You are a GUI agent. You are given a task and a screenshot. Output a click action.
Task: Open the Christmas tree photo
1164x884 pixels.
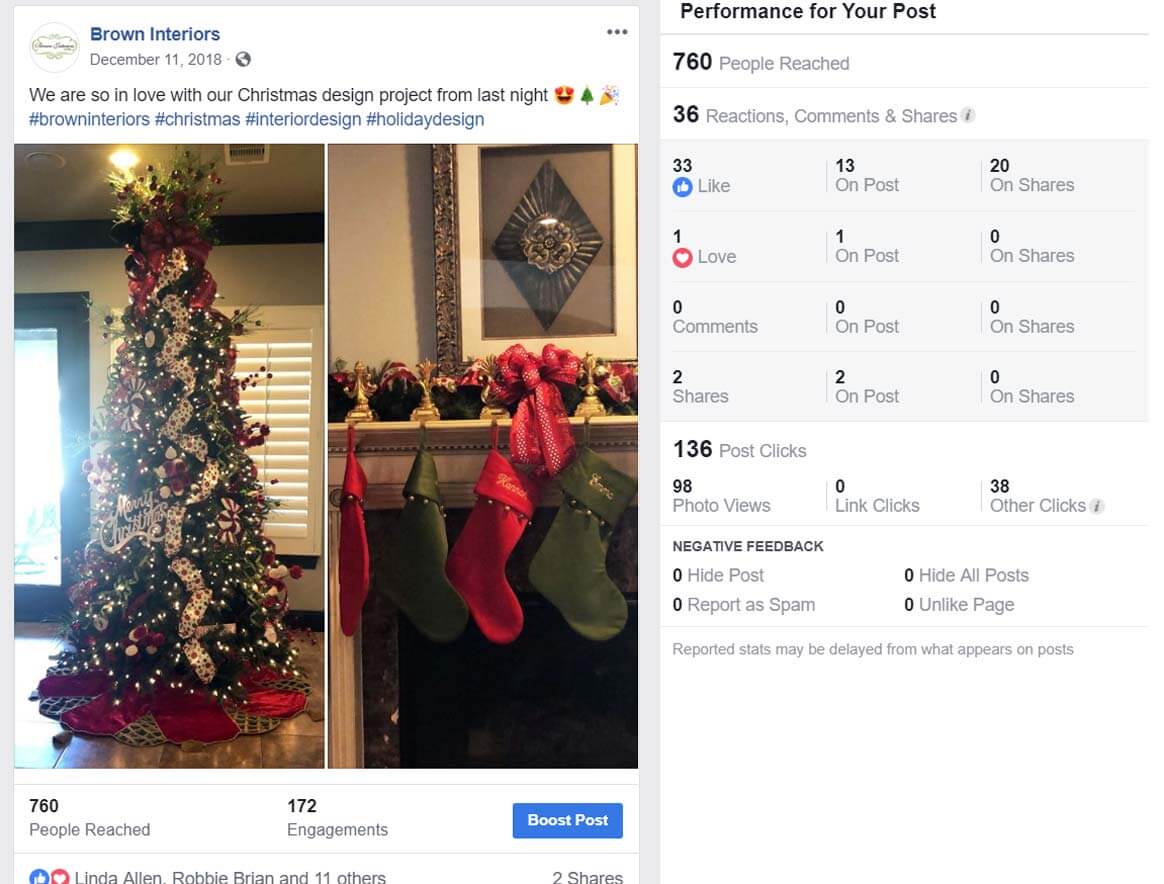(x=169, y=456)
